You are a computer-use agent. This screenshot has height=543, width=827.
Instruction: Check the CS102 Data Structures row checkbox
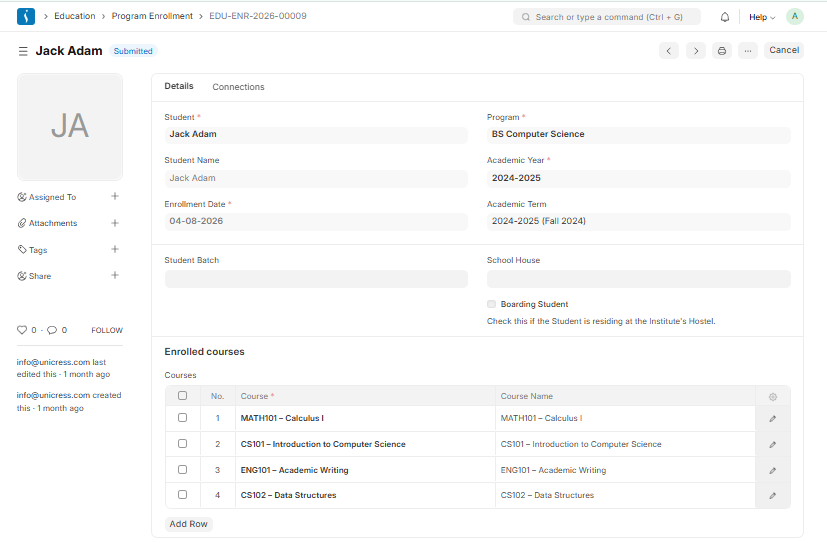point(182,494)
